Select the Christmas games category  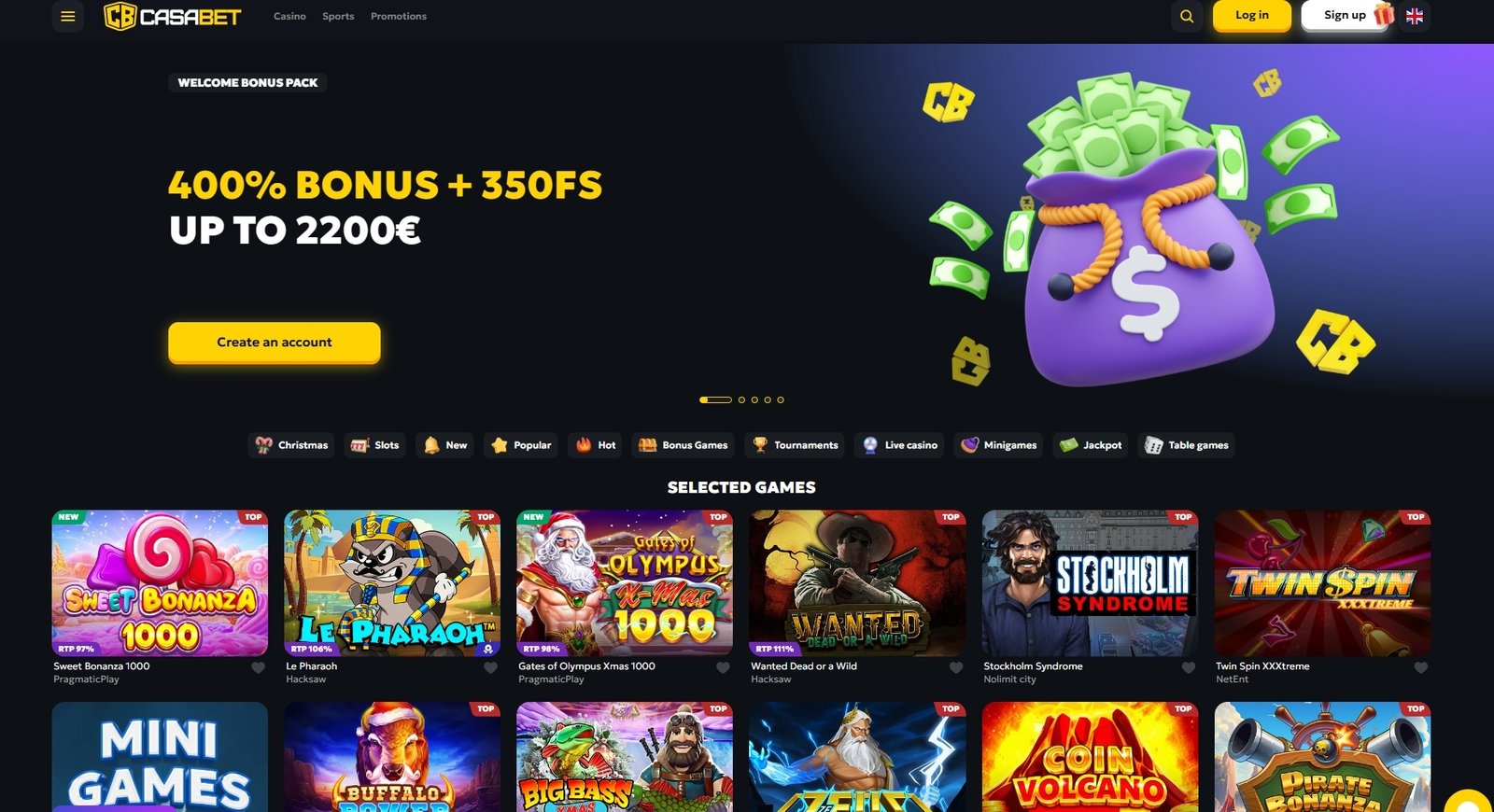point(292,445)
